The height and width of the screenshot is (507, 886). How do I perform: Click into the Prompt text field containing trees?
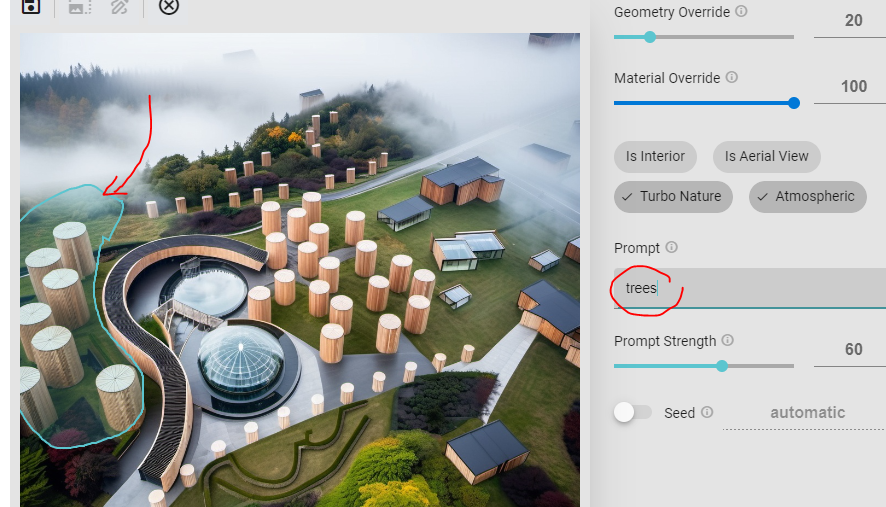(750, 288)
